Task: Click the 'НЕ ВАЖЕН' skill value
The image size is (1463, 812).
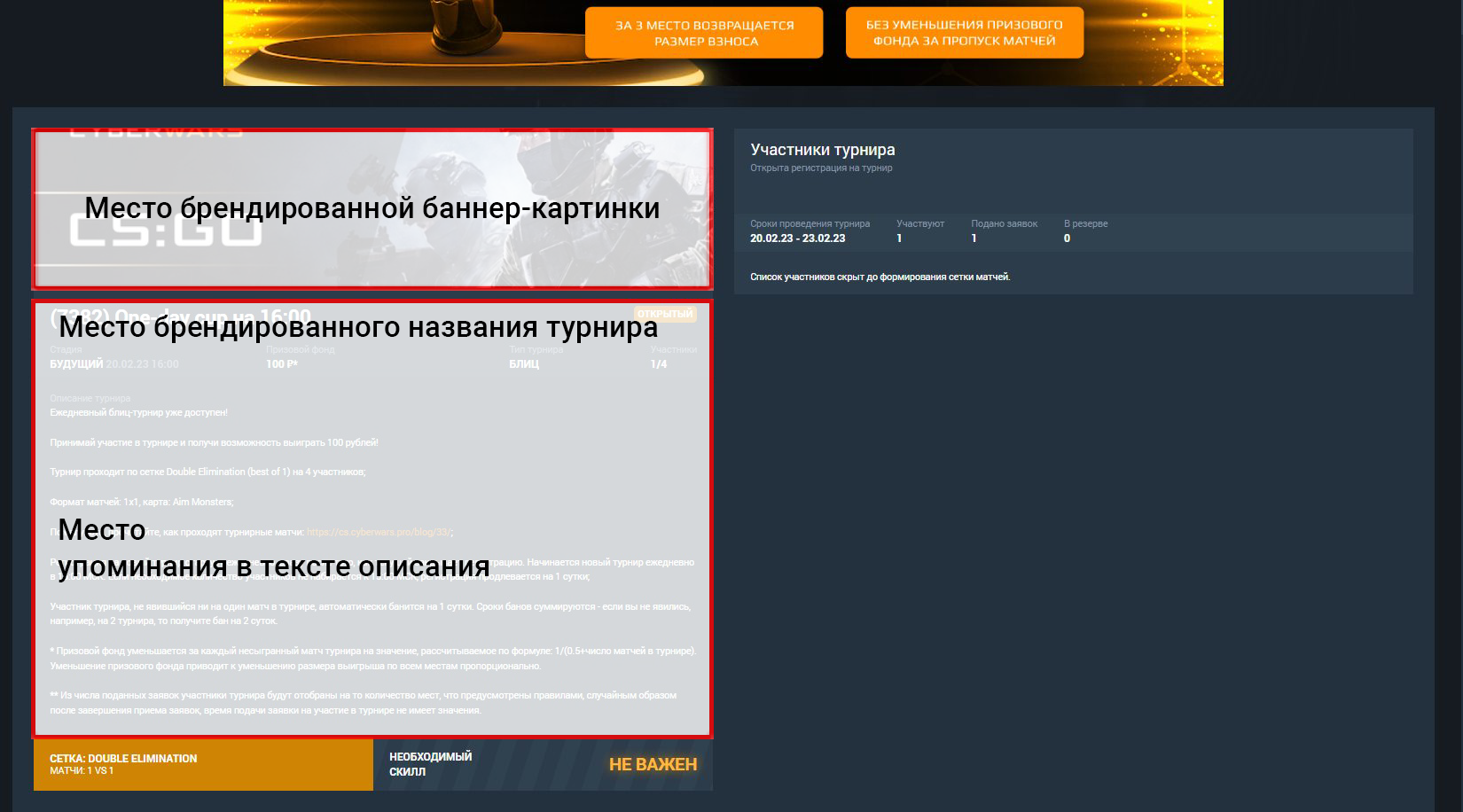Action: pos(653,764)
